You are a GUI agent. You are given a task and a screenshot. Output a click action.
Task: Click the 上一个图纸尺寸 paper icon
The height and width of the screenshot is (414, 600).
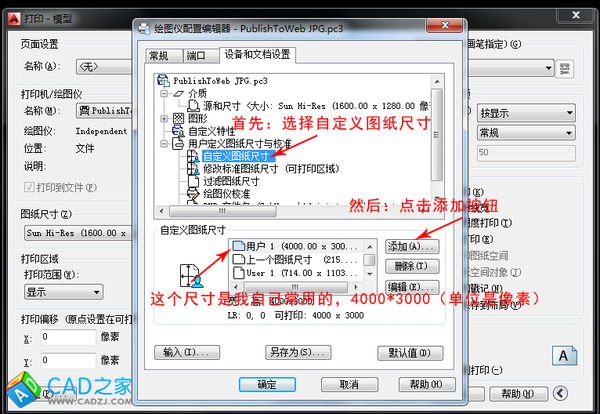coord(238,260)
